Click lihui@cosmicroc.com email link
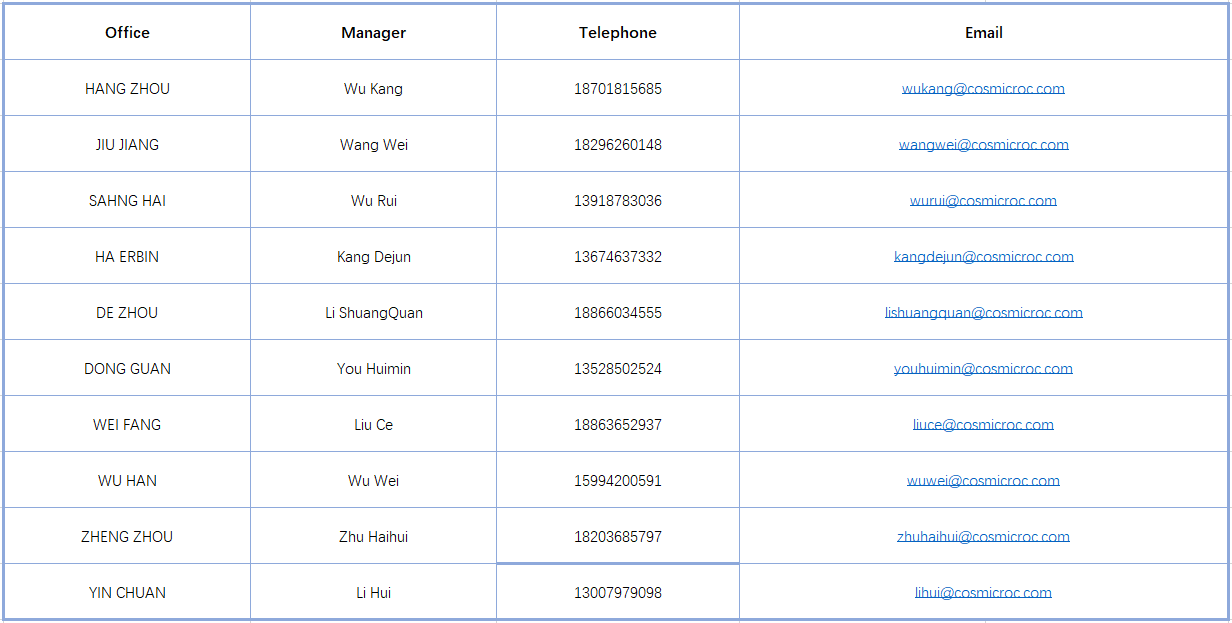 tap(983, 592)
